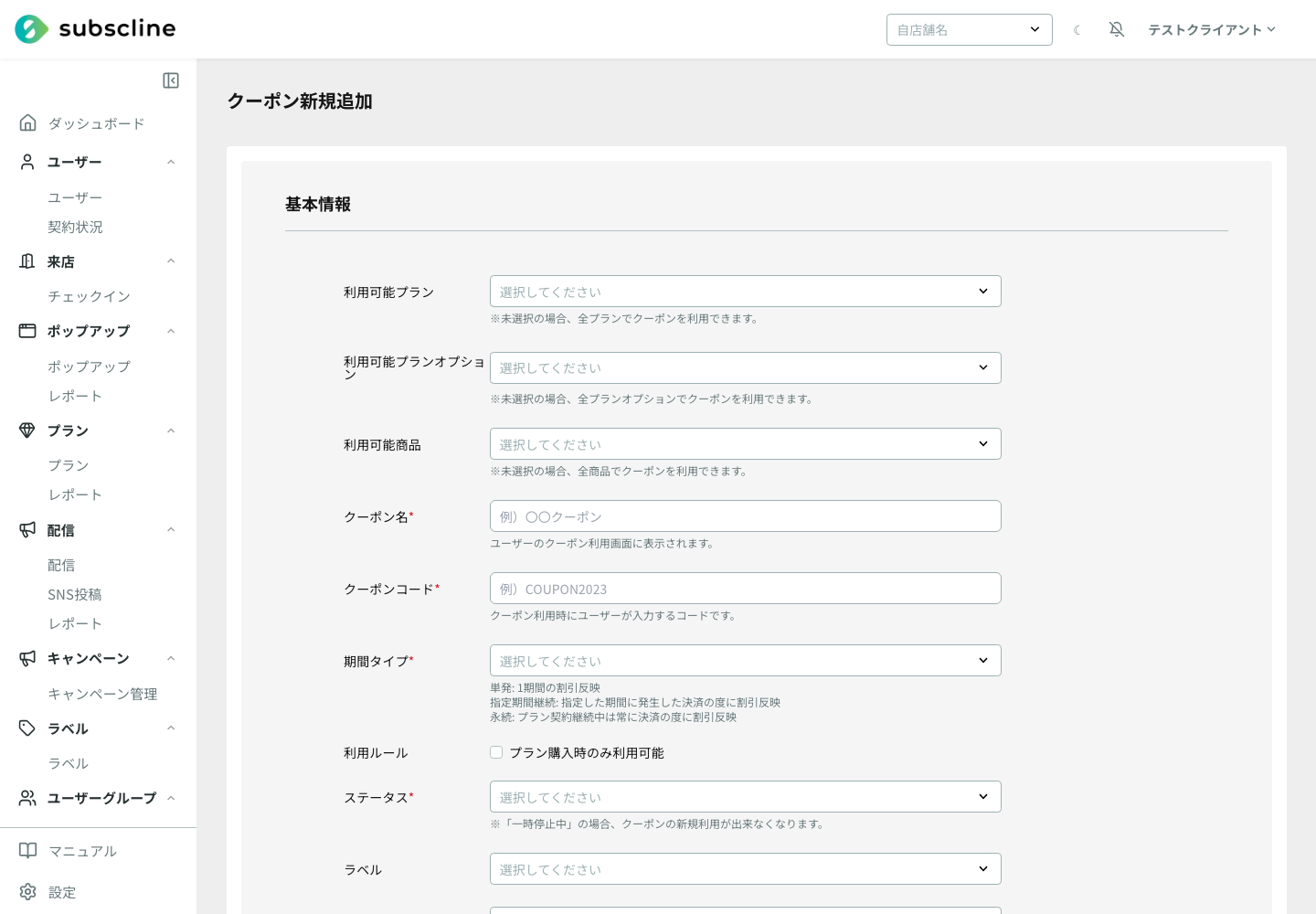Click the 設定 gear icon

(x=28, y=892)
